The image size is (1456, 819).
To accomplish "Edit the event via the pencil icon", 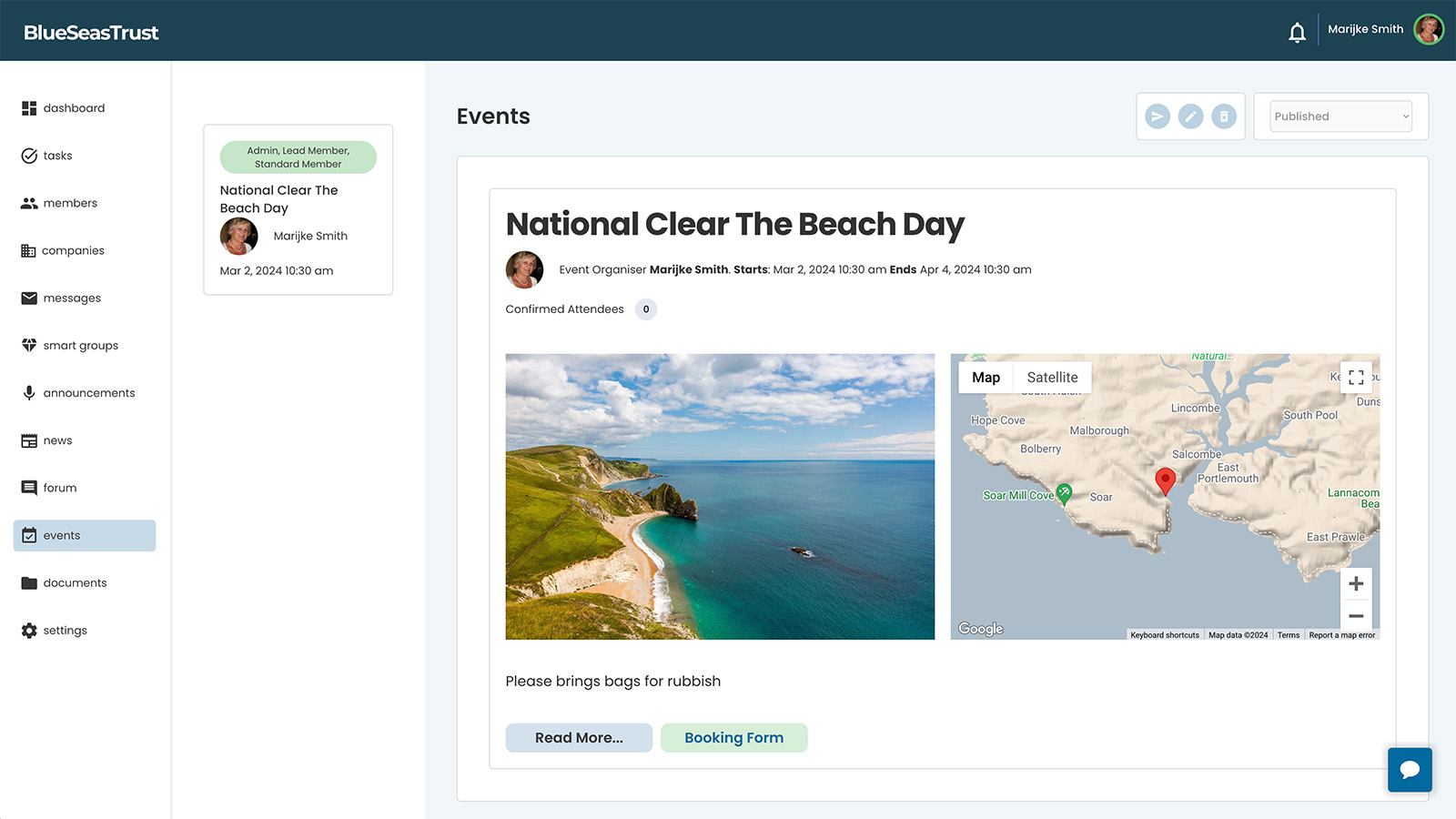I will coord(1190,116).
